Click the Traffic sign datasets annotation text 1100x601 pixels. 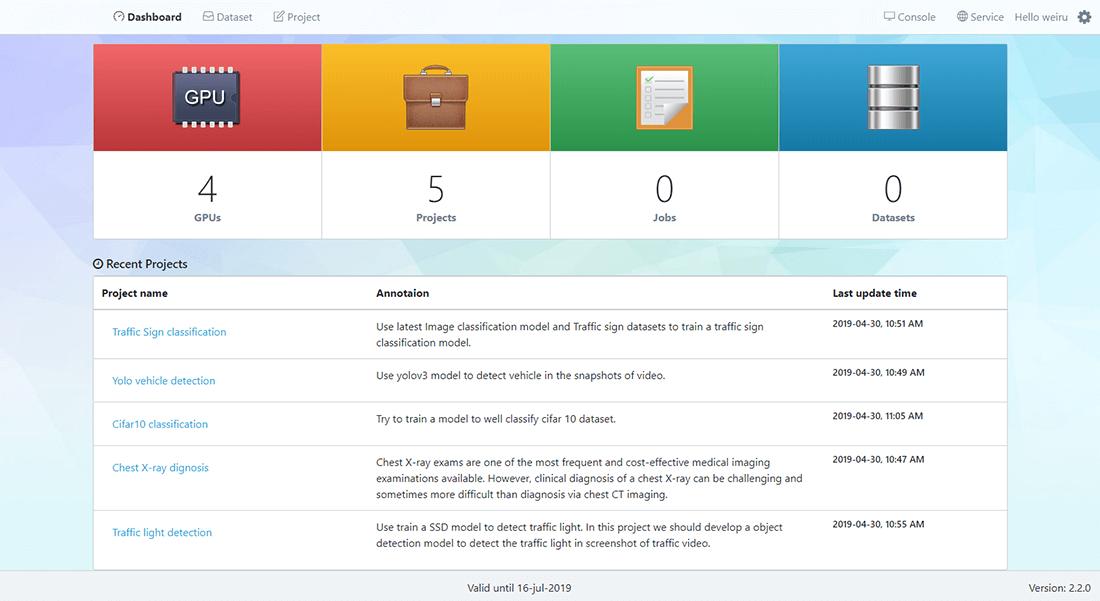click(570, 335)
